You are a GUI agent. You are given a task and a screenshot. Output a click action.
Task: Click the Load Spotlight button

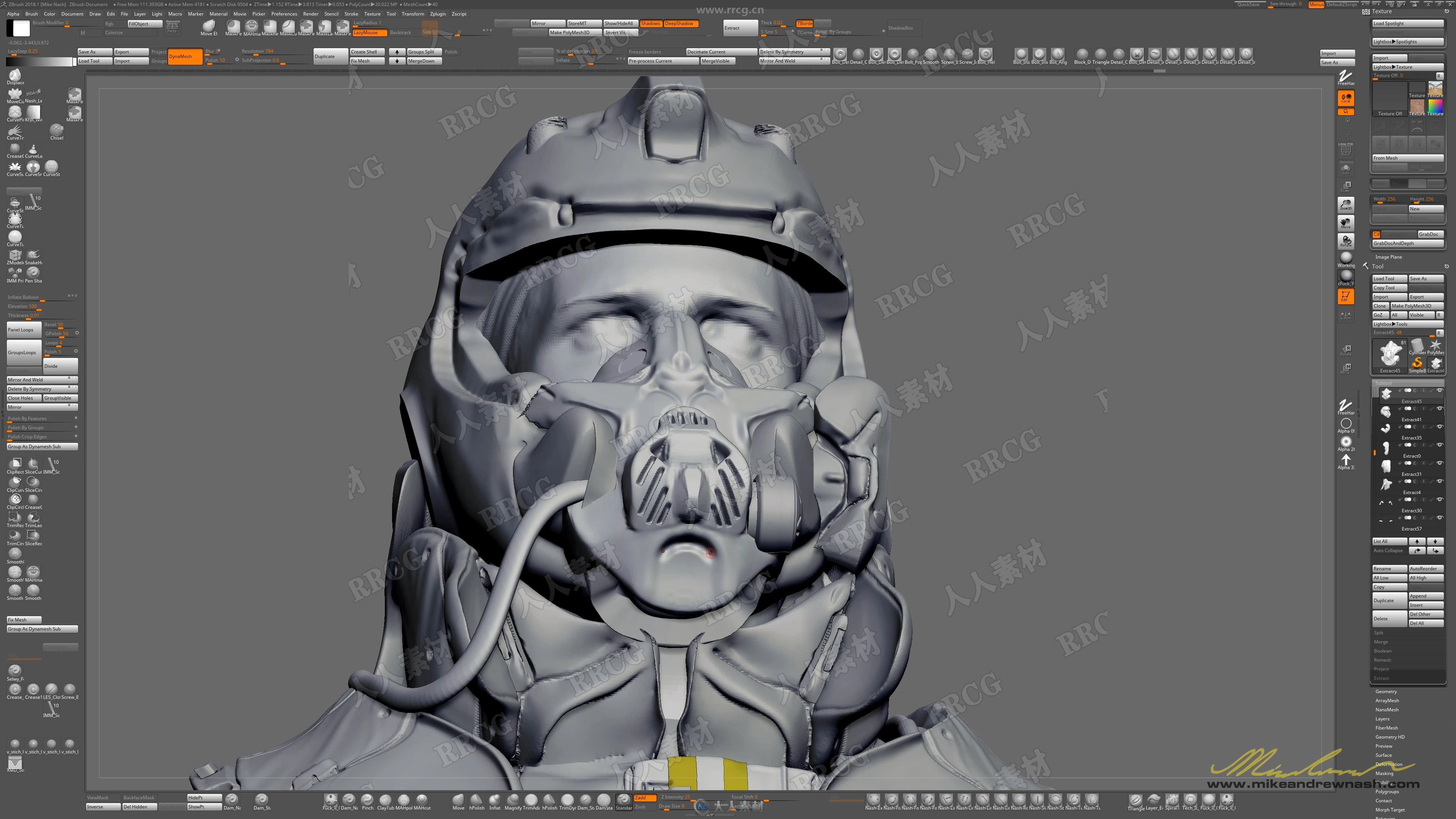(x=1407, y=23)
